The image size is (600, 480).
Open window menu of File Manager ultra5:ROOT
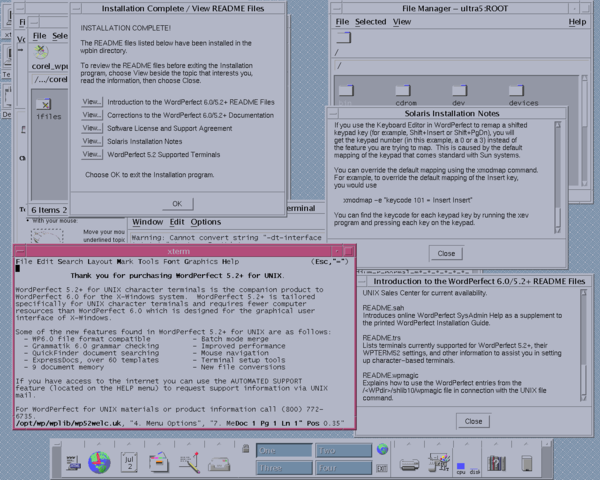click(336, 8)
